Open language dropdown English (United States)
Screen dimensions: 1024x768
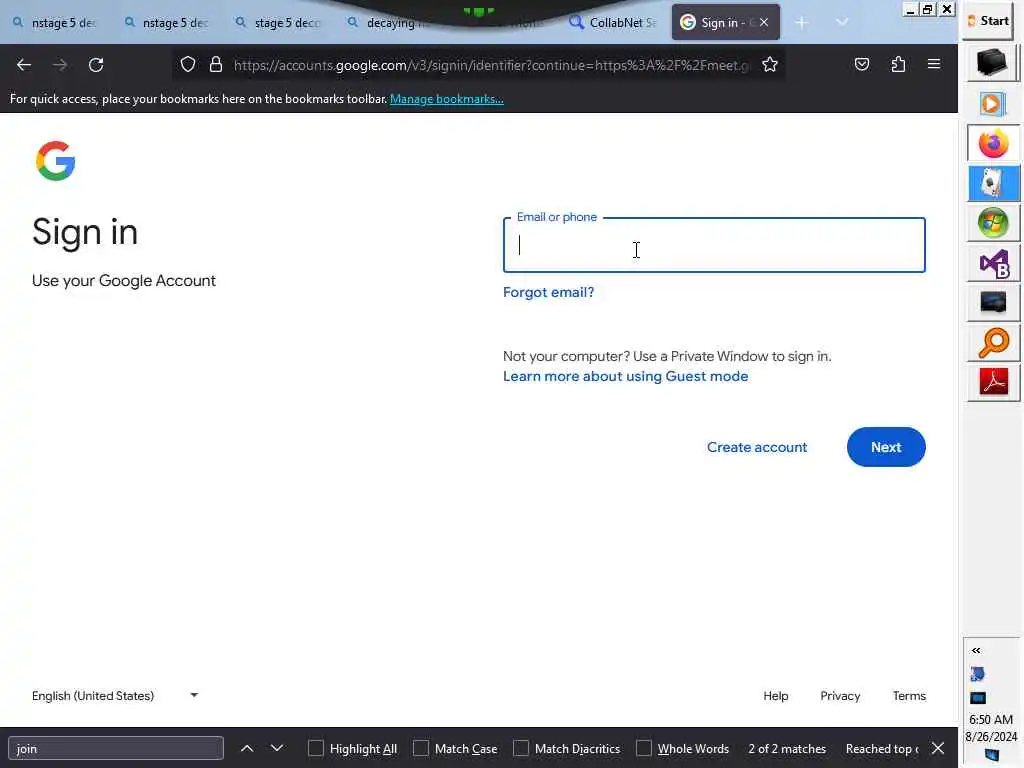pyautogui.click(x=116, y=696)
